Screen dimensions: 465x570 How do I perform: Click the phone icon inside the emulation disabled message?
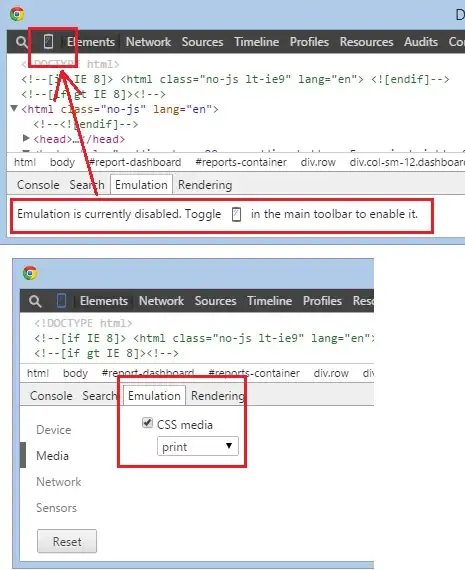(x=236, y=214)
